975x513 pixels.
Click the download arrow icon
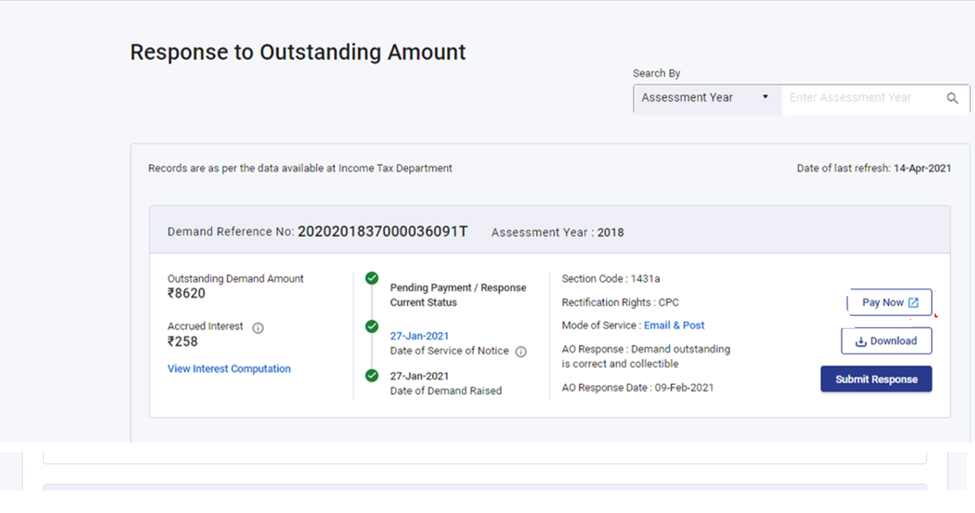pyautogui.click(x=860, y=342)
